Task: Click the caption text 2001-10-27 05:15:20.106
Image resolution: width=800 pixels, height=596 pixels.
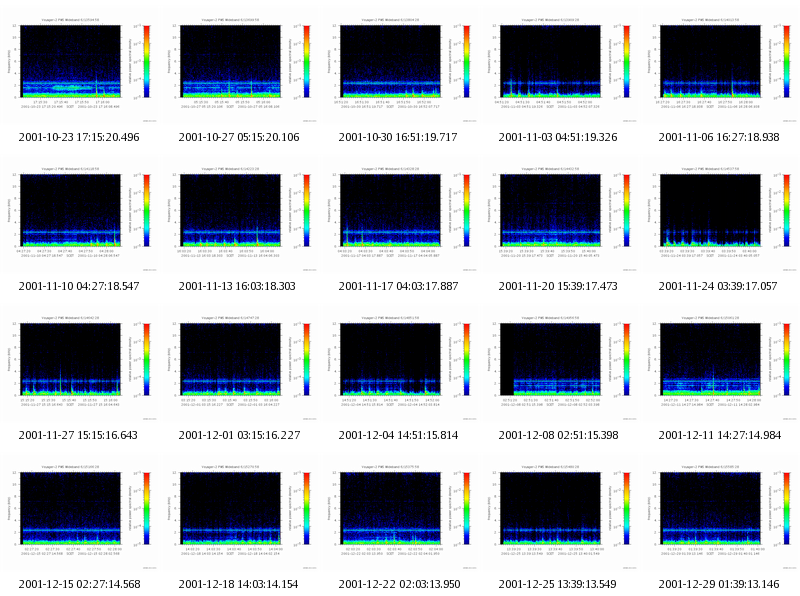Action: tap(239, 137)
